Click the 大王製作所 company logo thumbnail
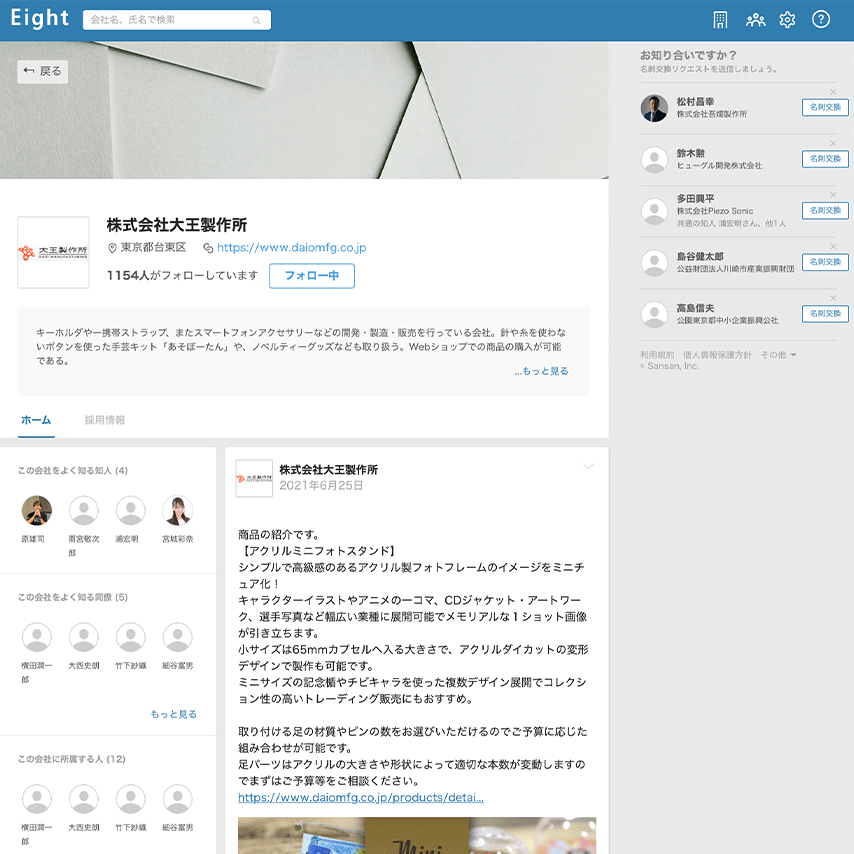 (53, 252)
